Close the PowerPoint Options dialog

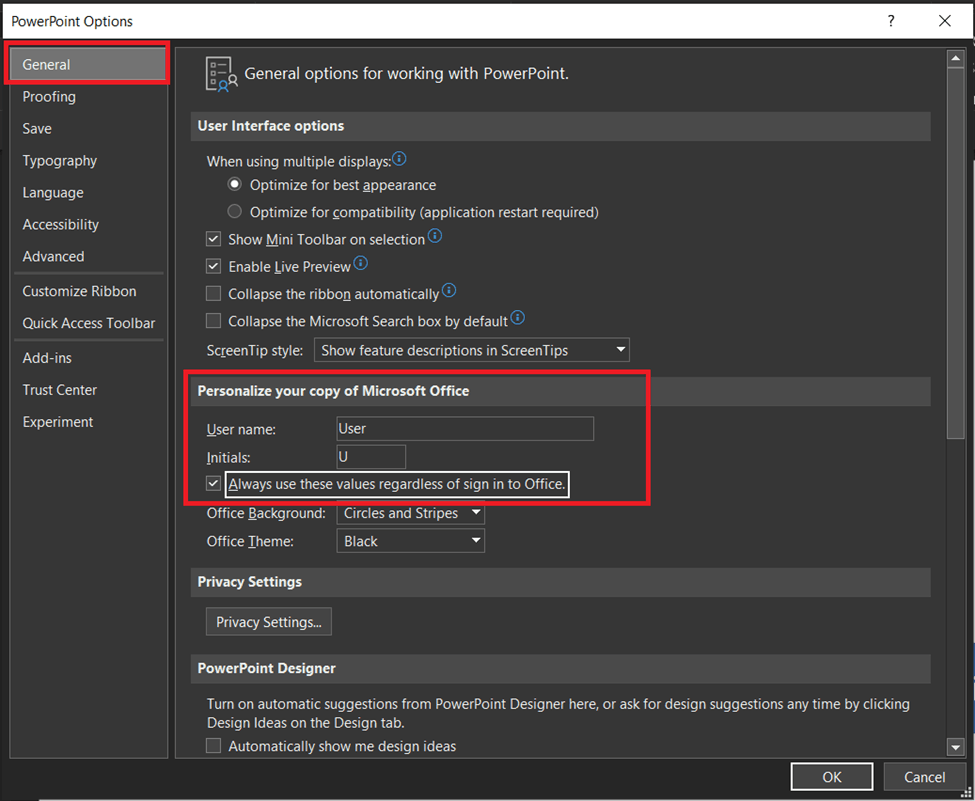[x=945, y=21]
